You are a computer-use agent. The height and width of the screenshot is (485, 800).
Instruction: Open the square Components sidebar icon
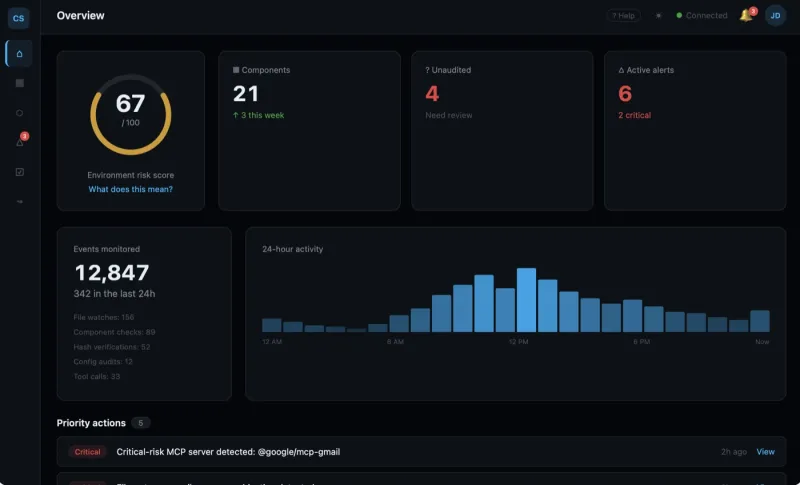pyautogui.click(x=19, y=83)
